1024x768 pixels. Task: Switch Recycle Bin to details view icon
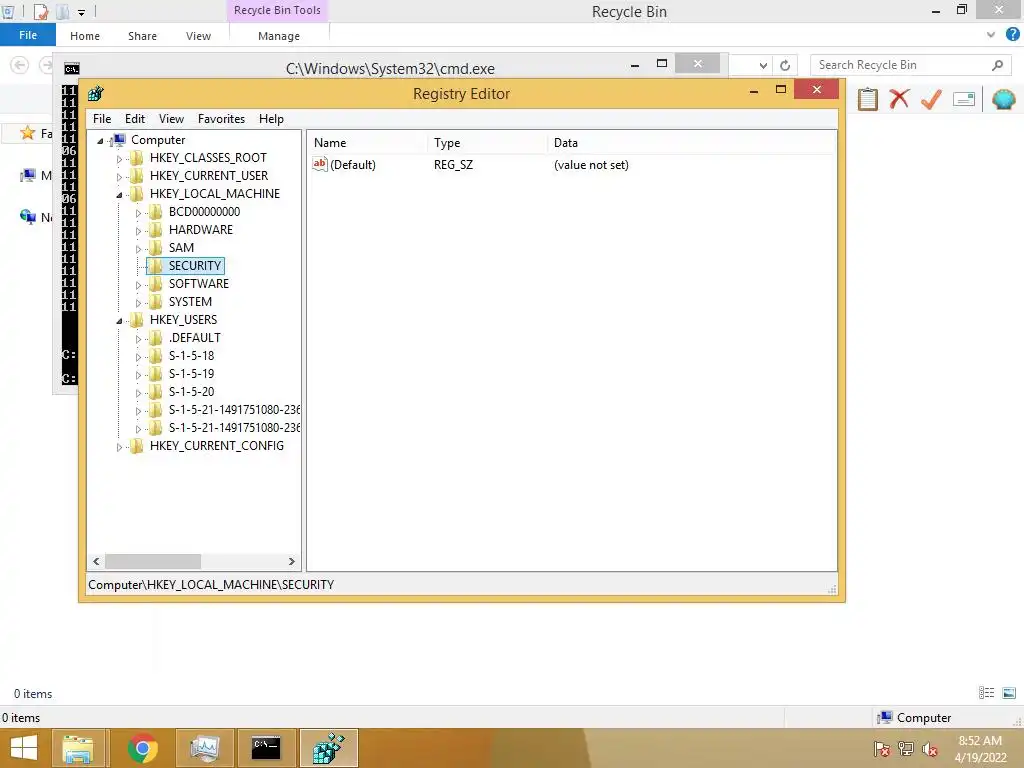(986, 693)
